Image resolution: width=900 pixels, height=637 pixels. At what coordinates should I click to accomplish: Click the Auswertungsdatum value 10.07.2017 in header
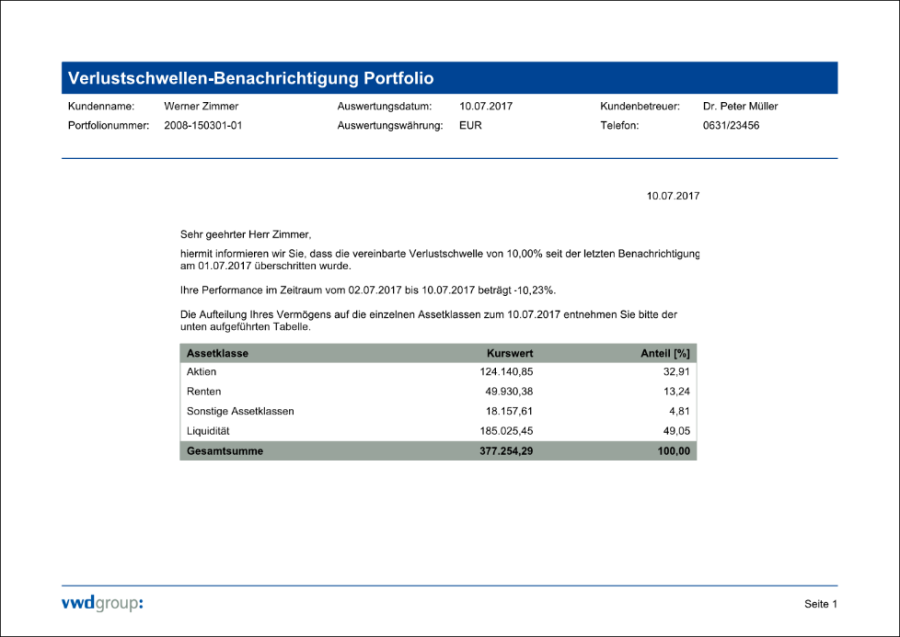click(x=486, y=106)
